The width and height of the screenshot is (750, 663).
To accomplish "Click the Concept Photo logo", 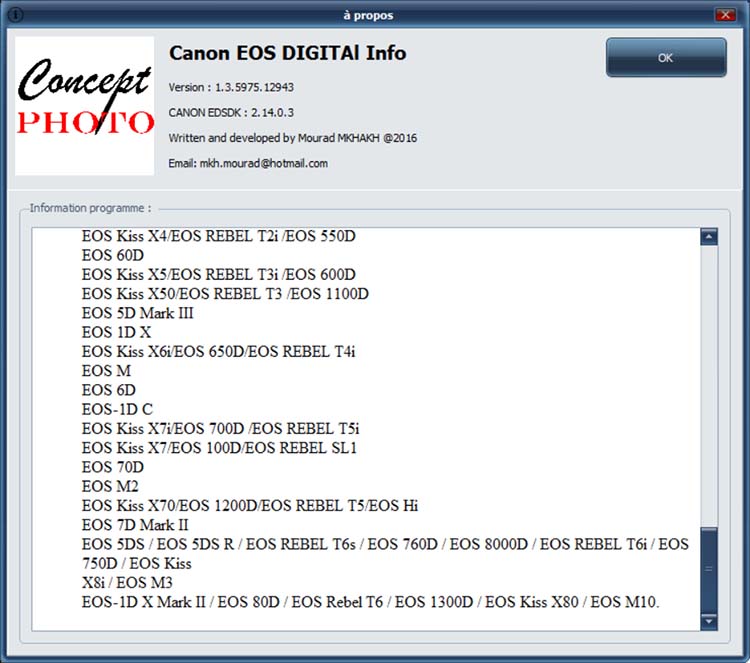I will (x=85, y=106).
